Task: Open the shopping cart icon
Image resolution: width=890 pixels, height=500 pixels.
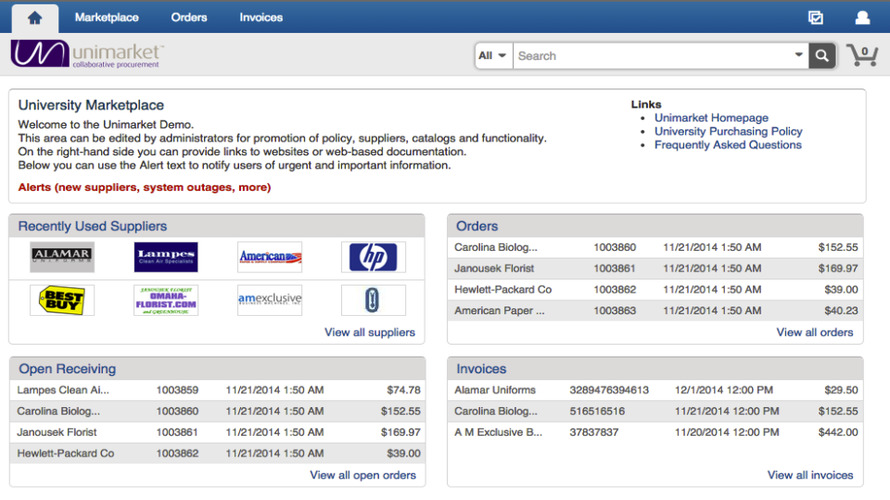Action: 862,56
